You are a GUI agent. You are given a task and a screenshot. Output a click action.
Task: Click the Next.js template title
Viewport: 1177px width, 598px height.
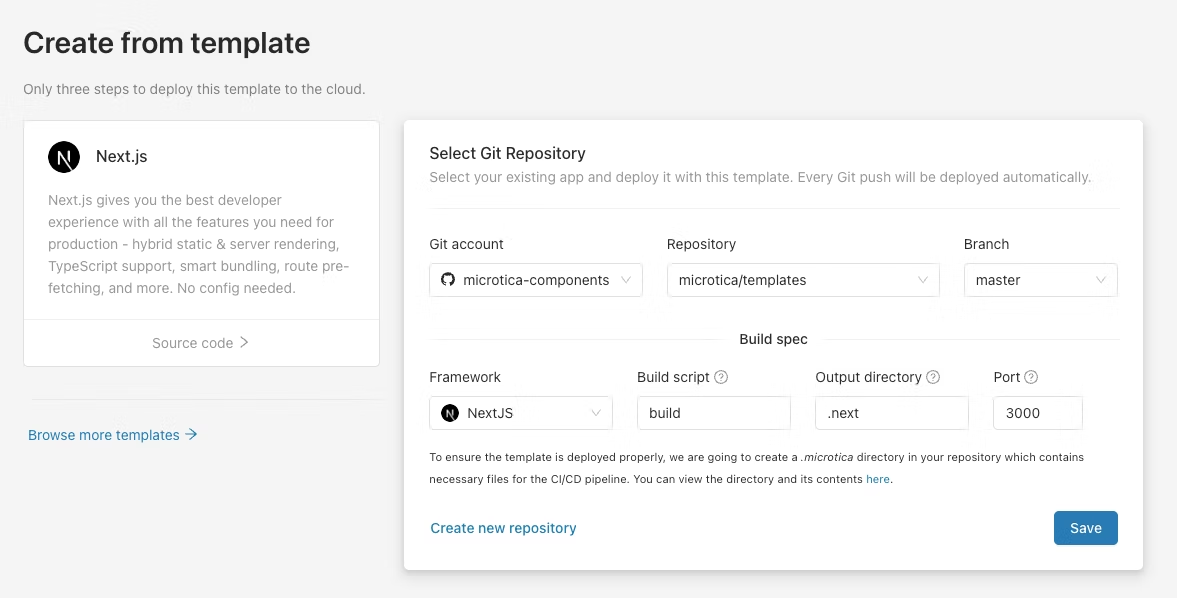click(122, 157)
